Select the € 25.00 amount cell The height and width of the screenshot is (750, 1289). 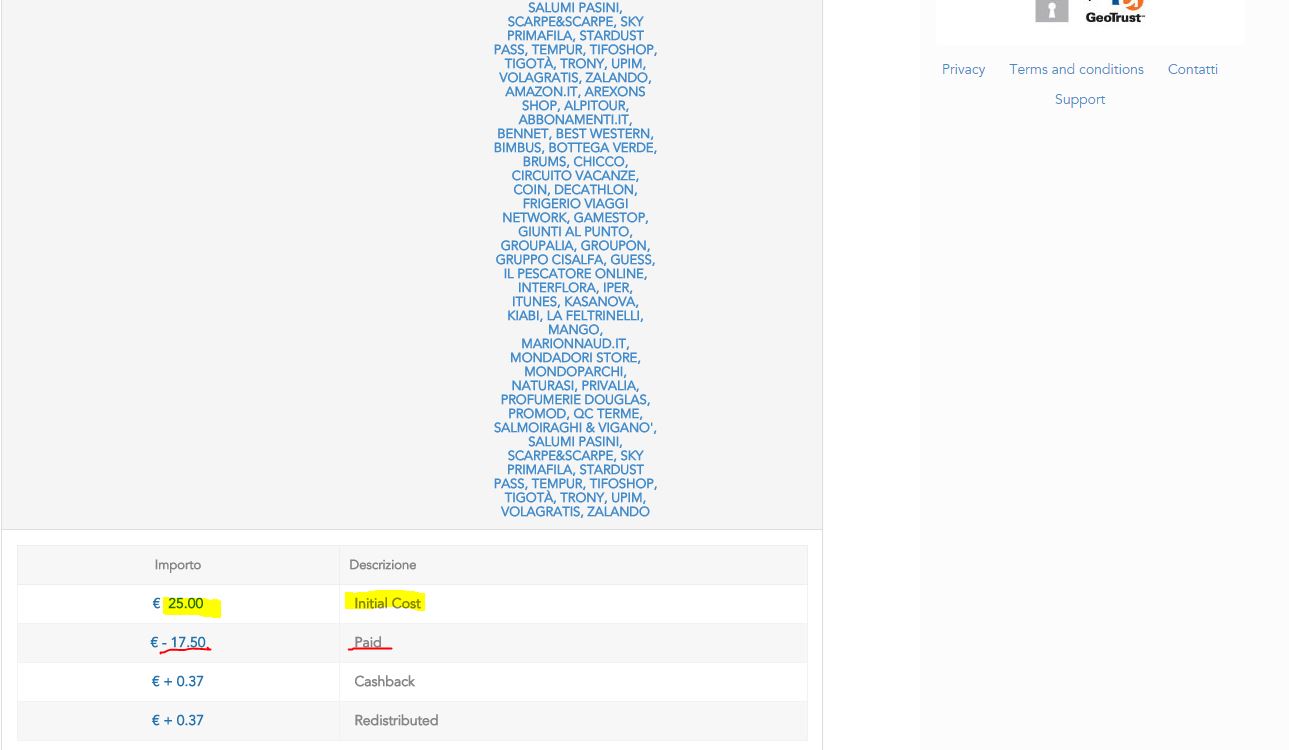click(178, 604)
